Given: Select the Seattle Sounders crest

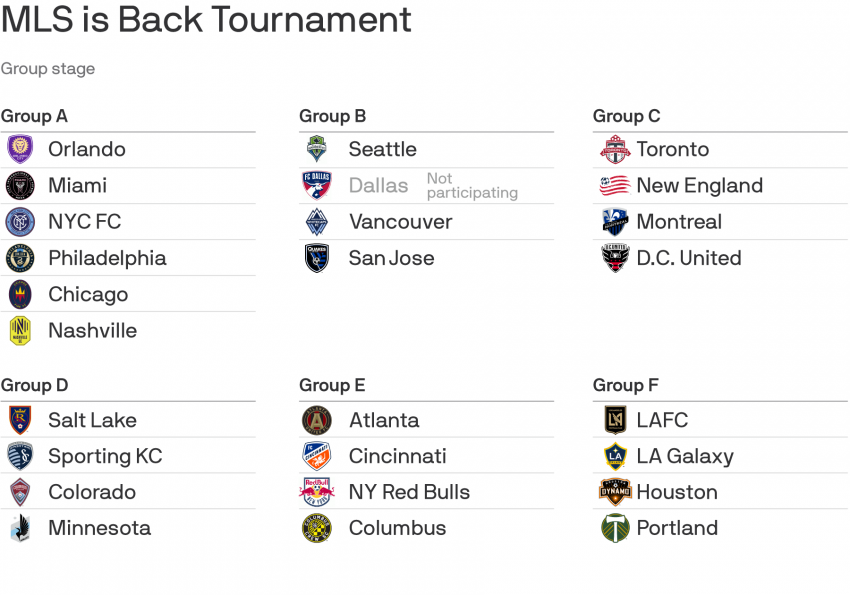Looking at the screenshot, I should 316,149.
